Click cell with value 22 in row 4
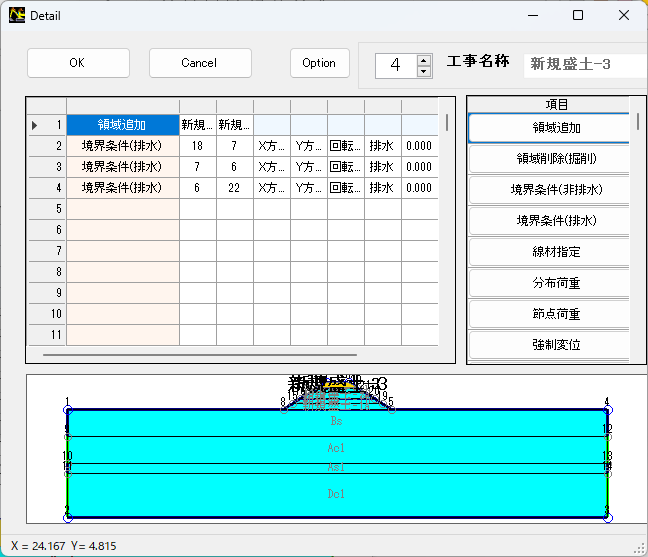 [x=234, y=188]
